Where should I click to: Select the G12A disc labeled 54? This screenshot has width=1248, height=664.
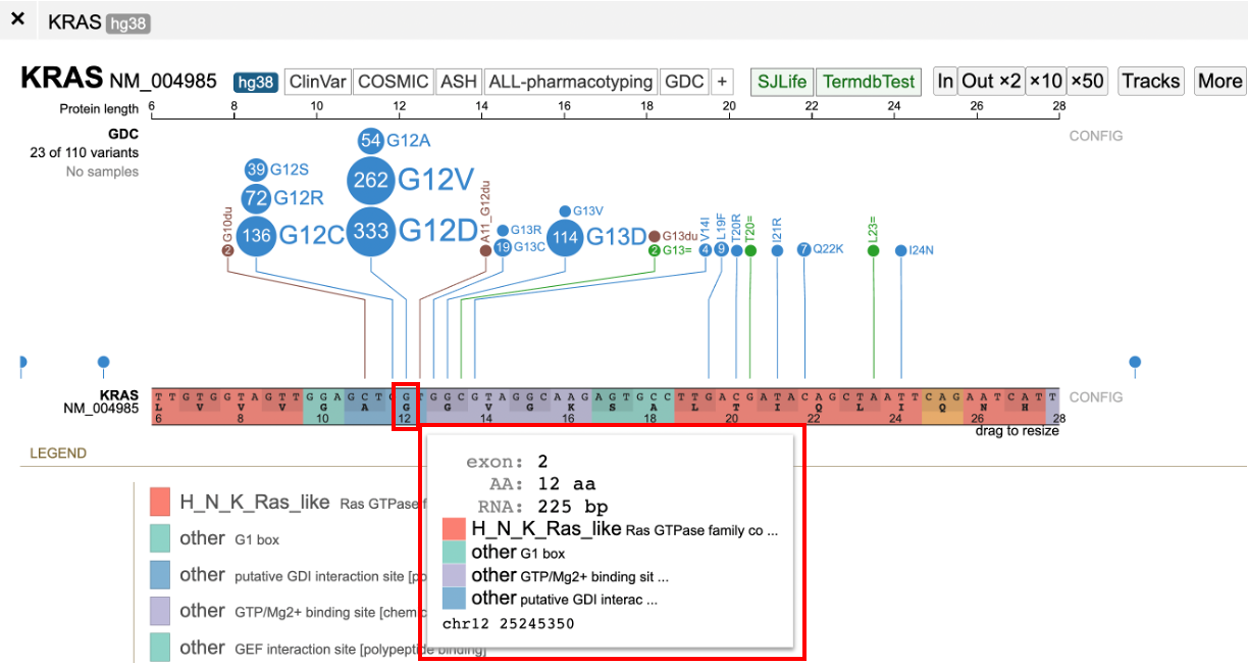click(x=371, y=140)
